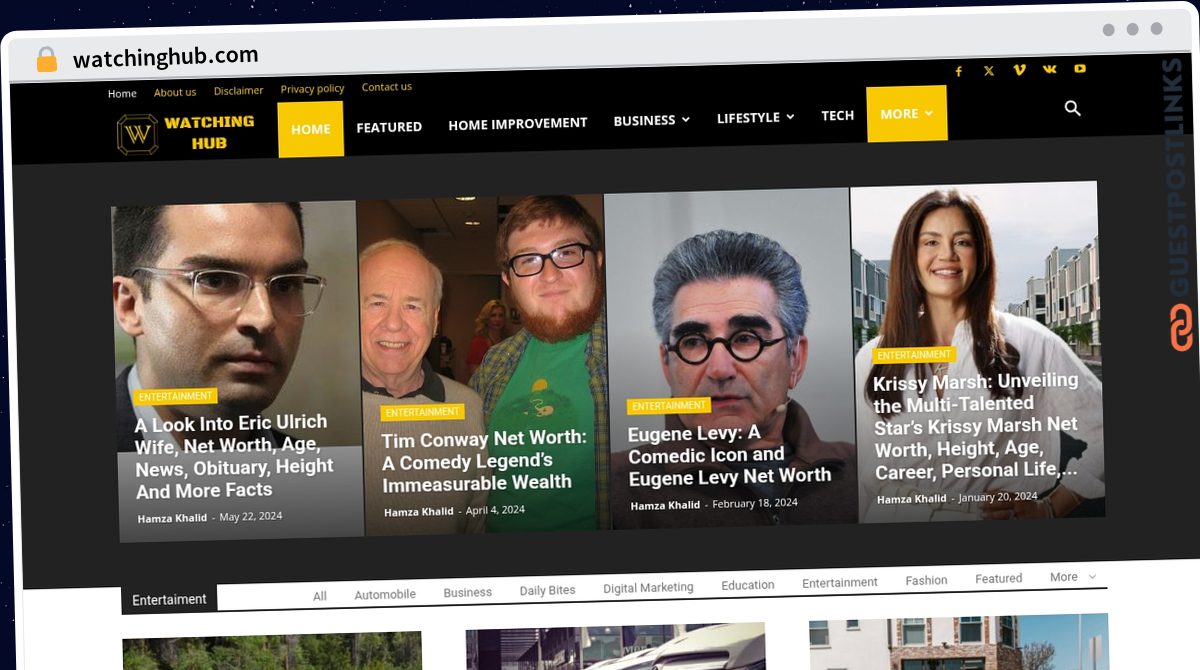This screenshot has height=670, width=1200.
Task: Open the YouTube social icon
Action: [x=1080, y=69]
